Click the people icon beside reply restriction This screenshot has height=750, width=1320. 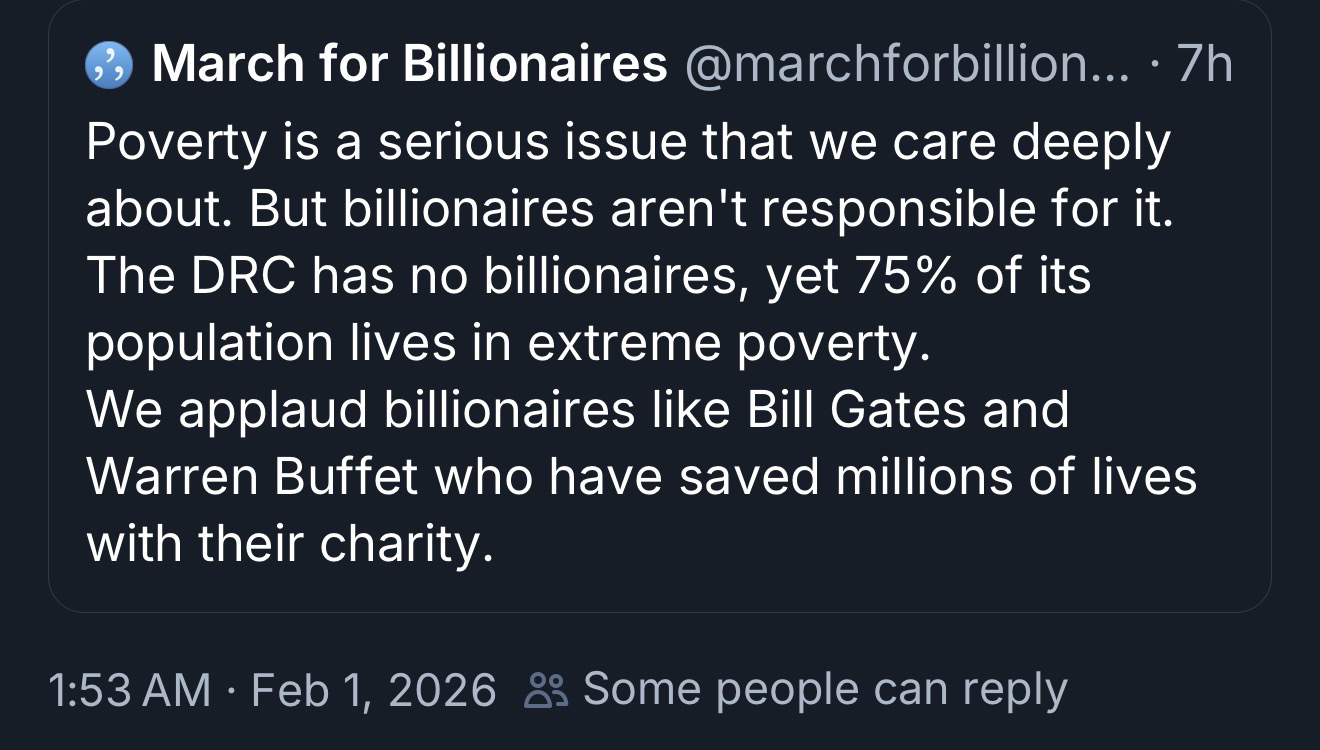(547, 690)
